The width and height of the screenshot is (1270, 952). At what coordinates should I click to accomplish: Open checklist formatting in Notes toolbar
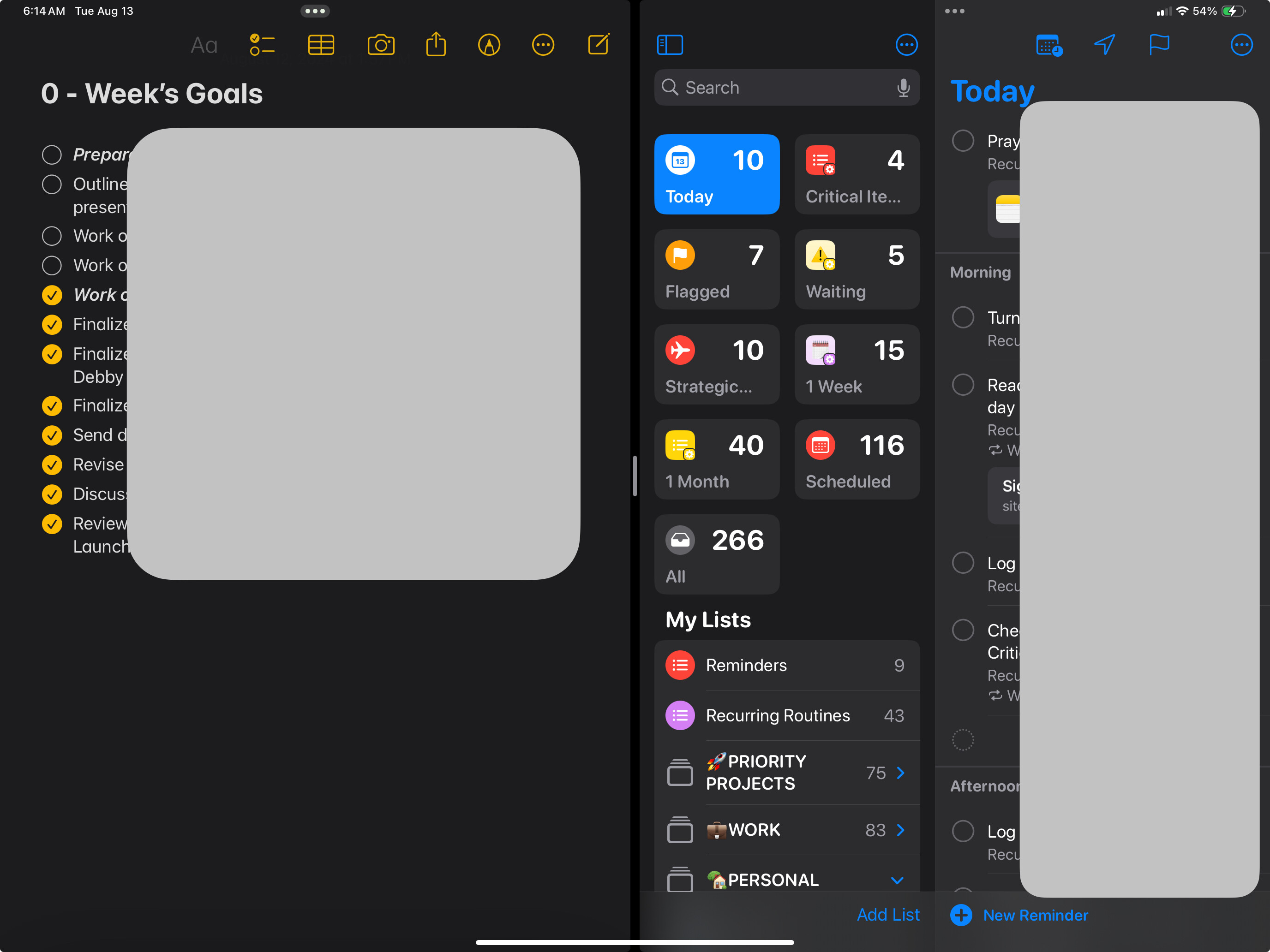tap(263, 45)
